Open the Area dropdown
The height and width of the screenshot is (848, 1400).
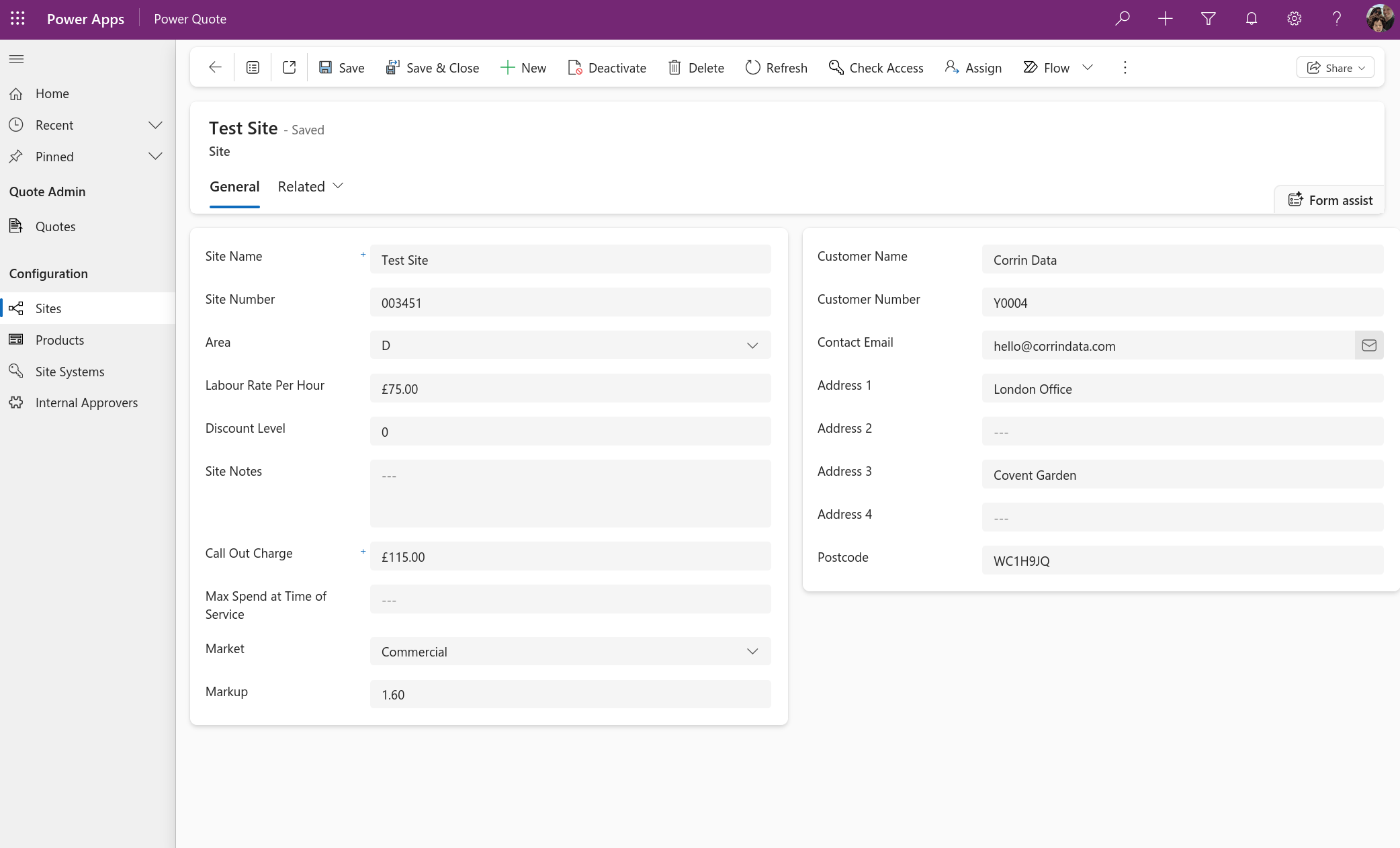[752, 345]
